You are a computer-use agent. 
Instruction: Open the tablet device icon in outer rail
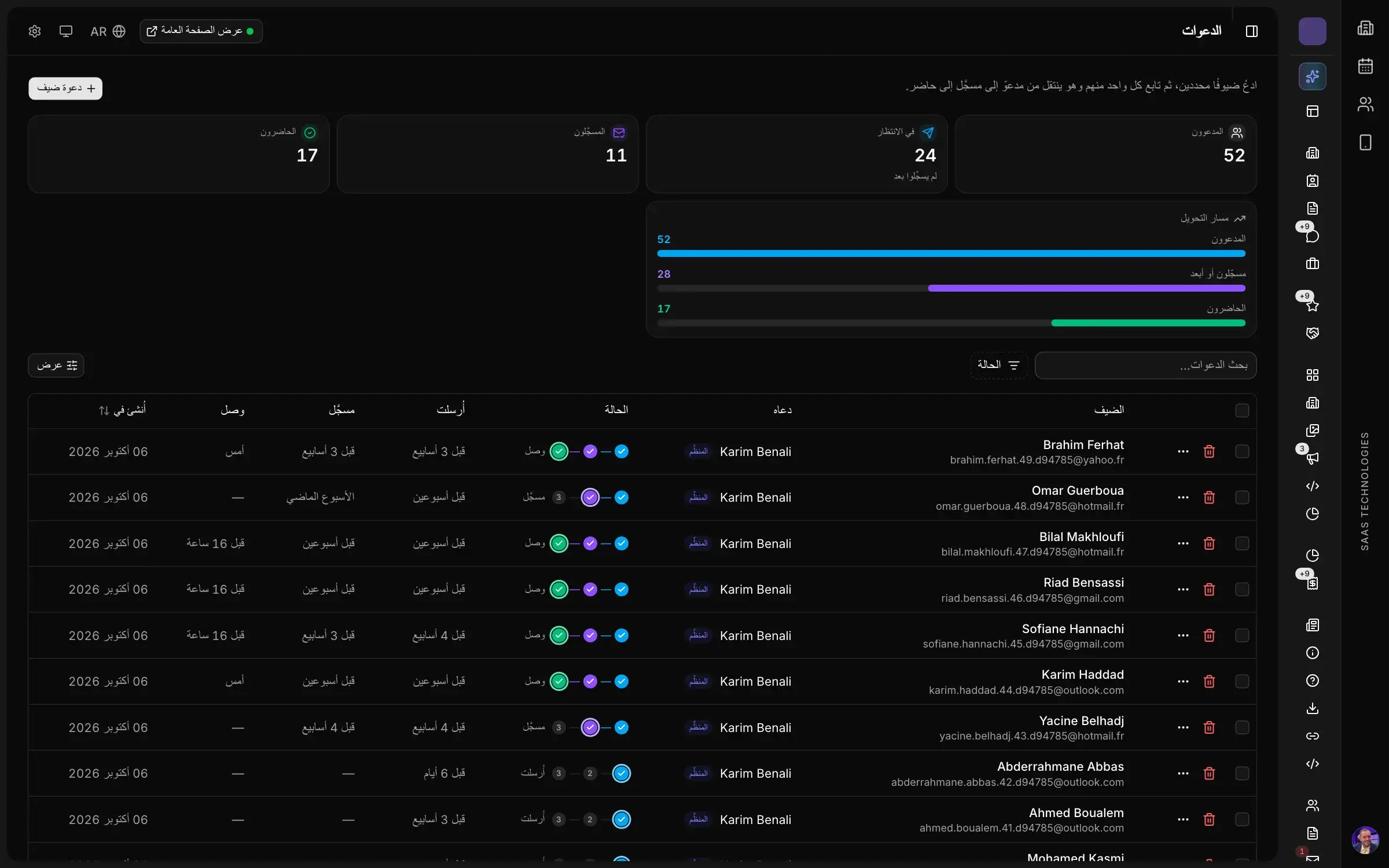coord(1365,142)
